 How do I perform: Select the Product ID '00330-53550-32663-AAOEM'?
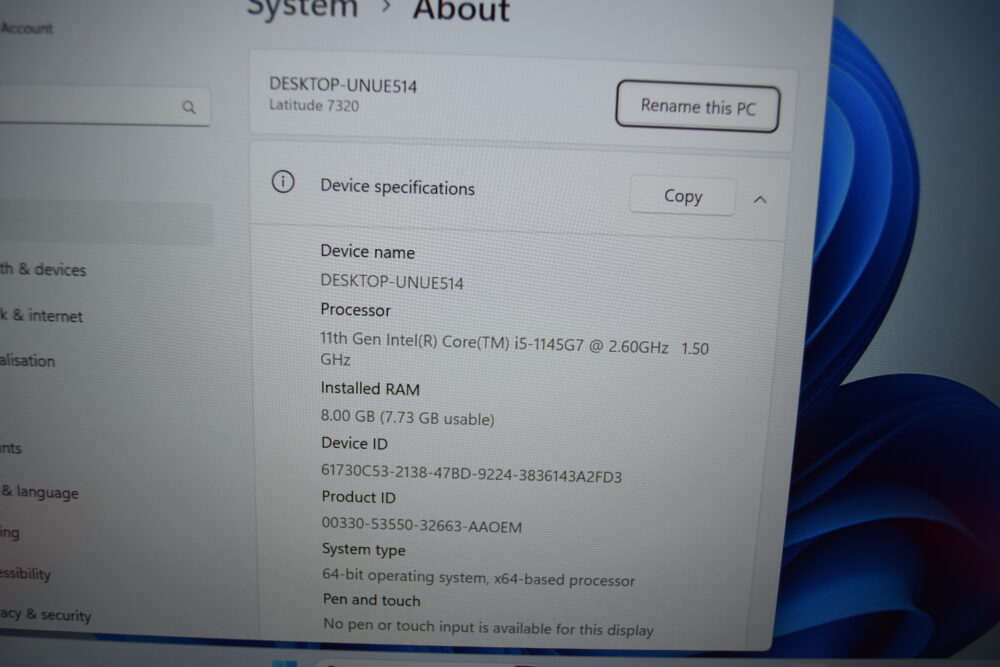pyautogui.click(x=422, y=525)
